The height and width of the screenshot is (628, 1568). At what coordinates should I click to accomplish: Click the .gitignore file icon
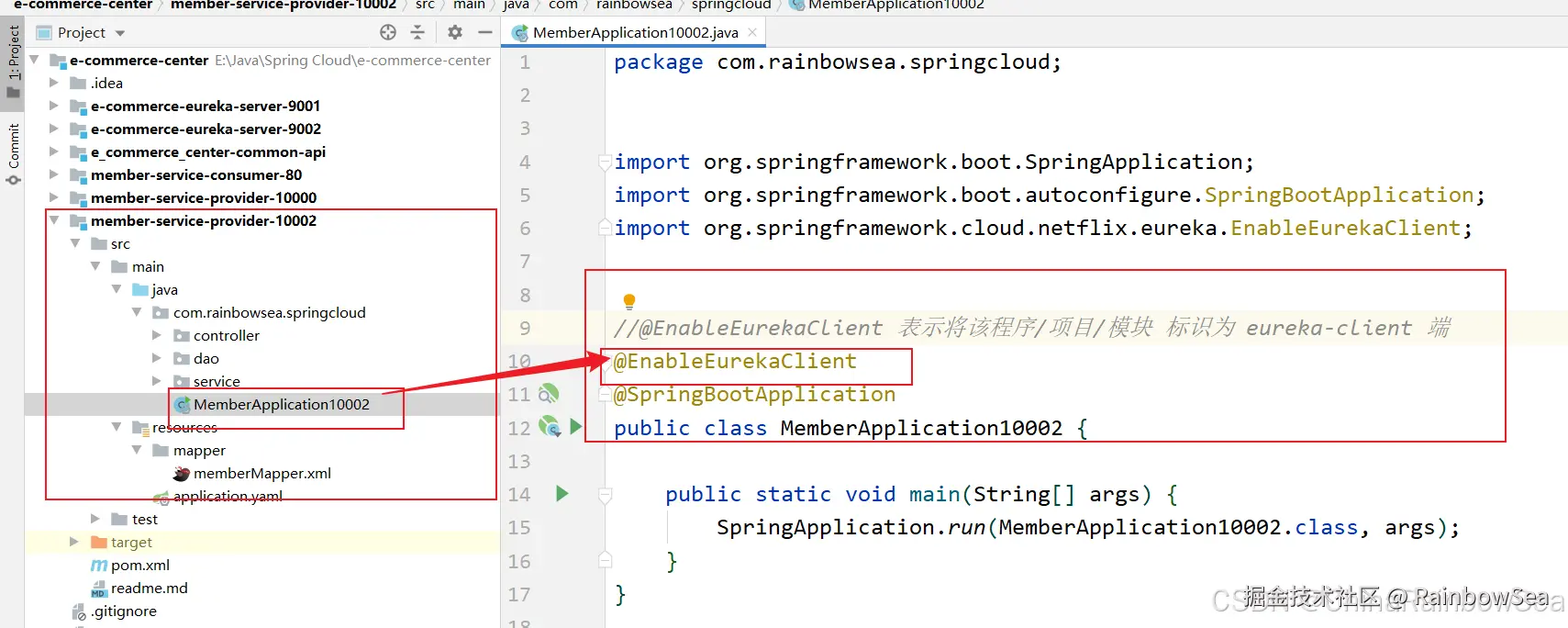[x=79, y=611]
